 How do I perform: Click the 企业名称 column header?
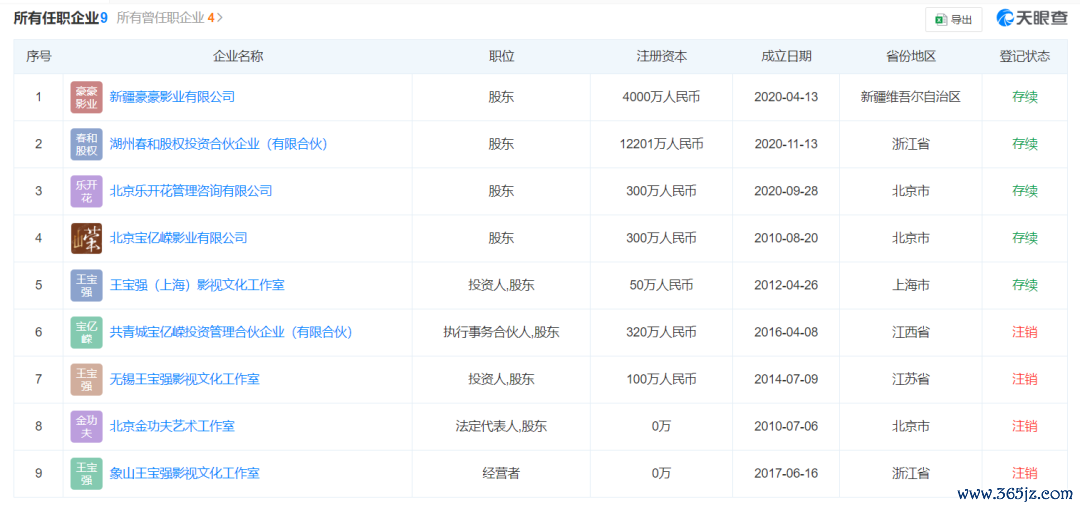pyautogui.click(x=238, y=56)
